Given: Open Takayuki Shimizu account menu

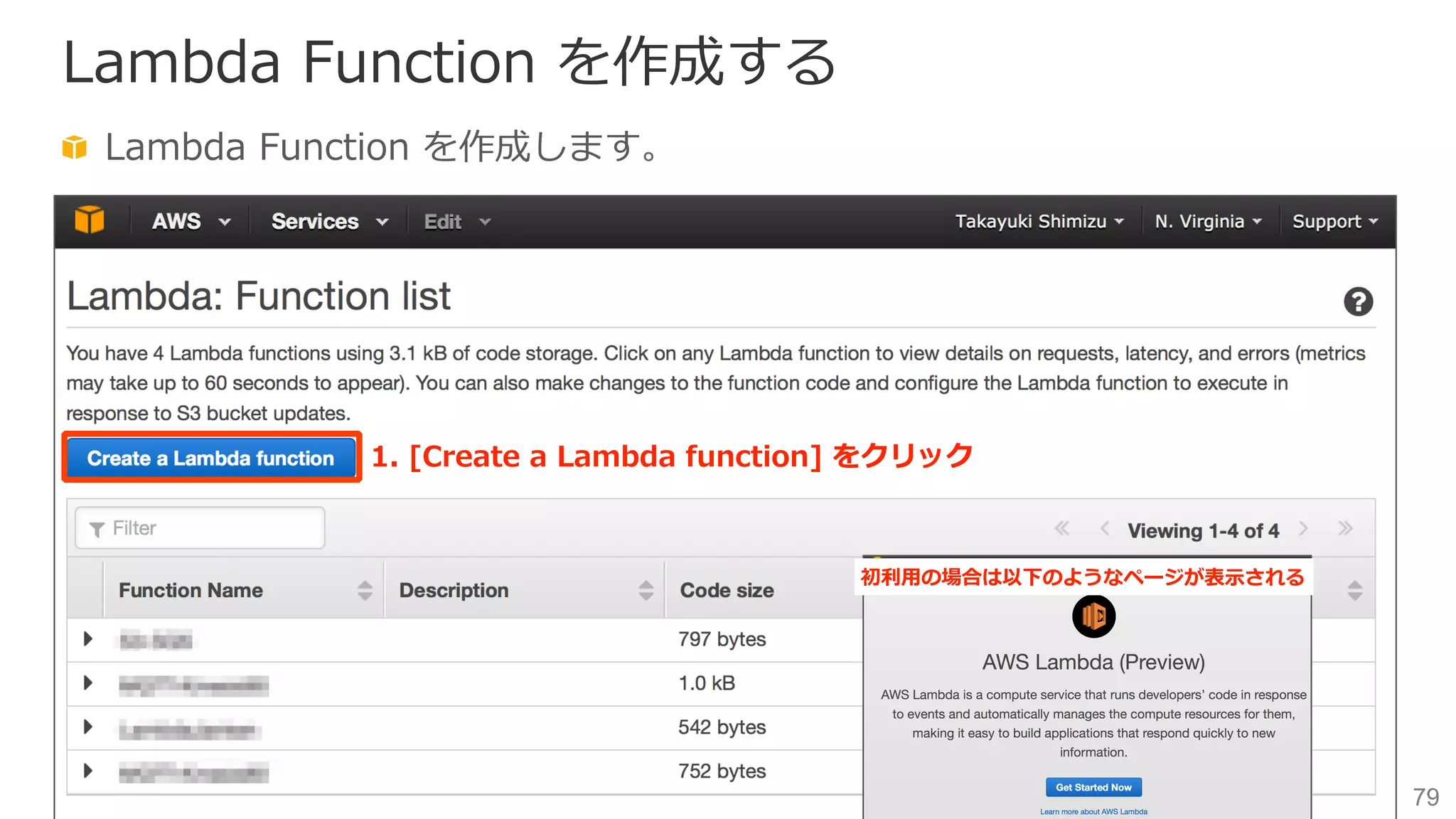Looking at the screenshot, I should pos(1039,222).
